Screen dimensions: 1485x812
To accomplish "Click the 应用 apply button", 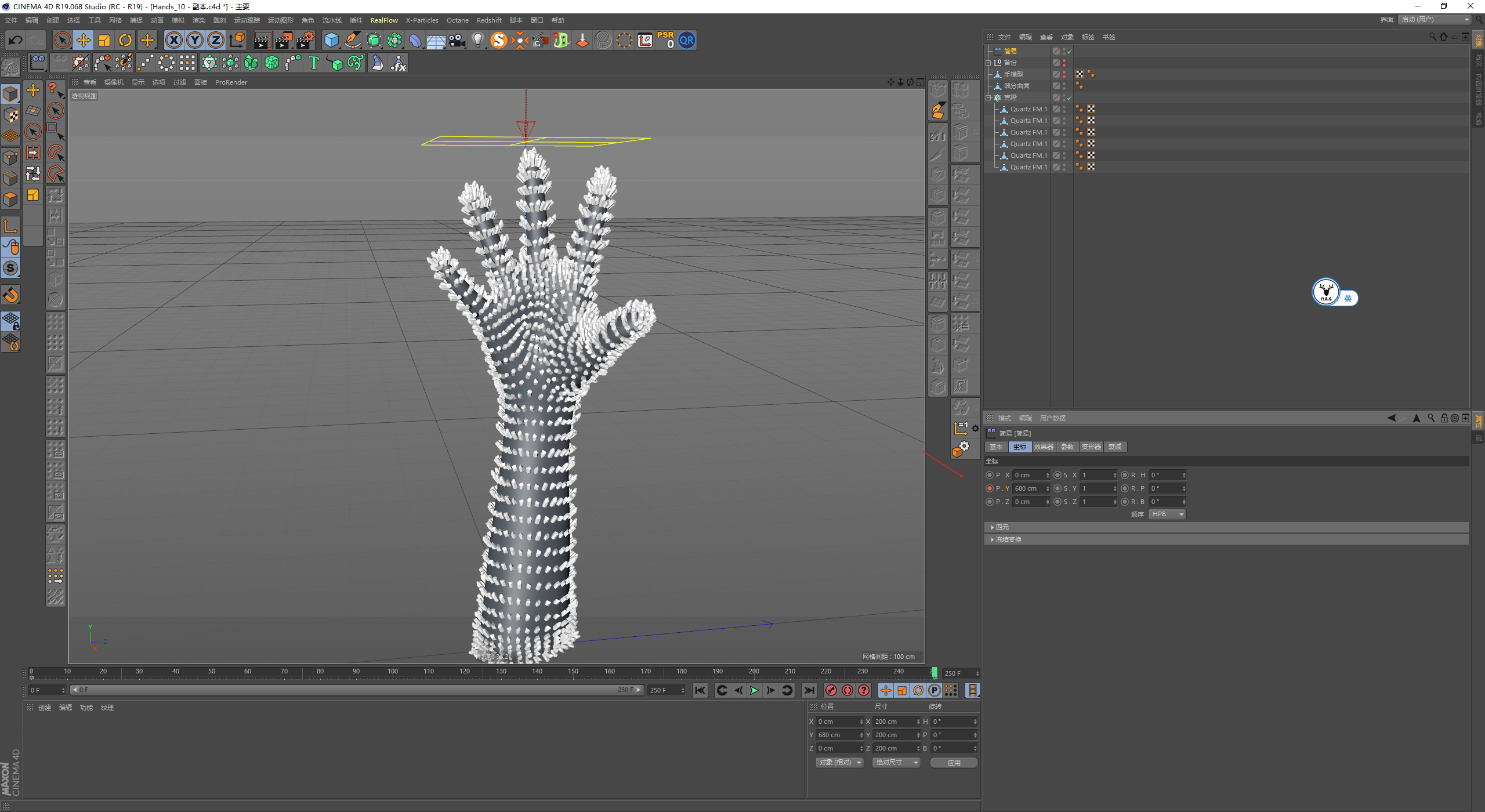I will coord(954,763).
